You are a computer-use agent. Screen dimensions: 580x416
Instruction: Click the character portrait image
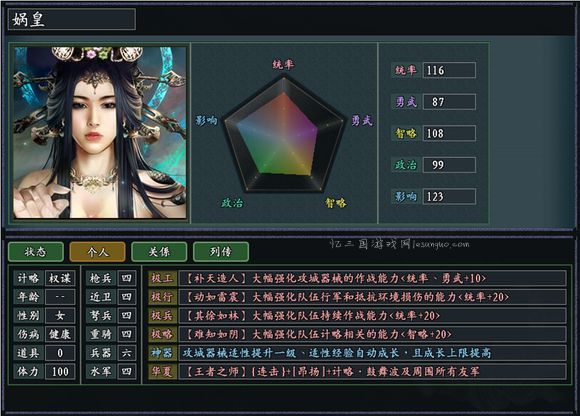point(100,132)
